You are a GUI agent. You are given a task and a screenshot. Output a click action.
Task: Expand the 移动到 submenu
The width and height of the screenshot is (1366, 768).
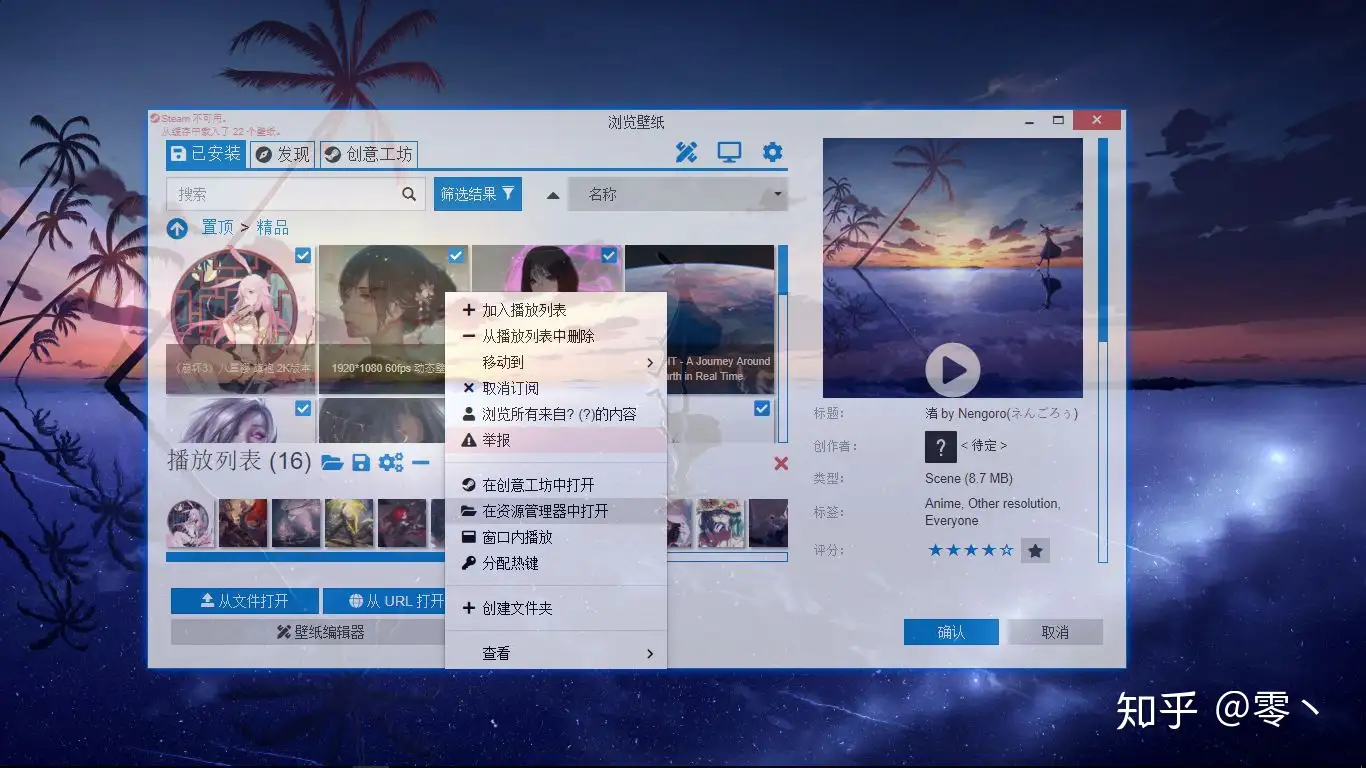555,362
